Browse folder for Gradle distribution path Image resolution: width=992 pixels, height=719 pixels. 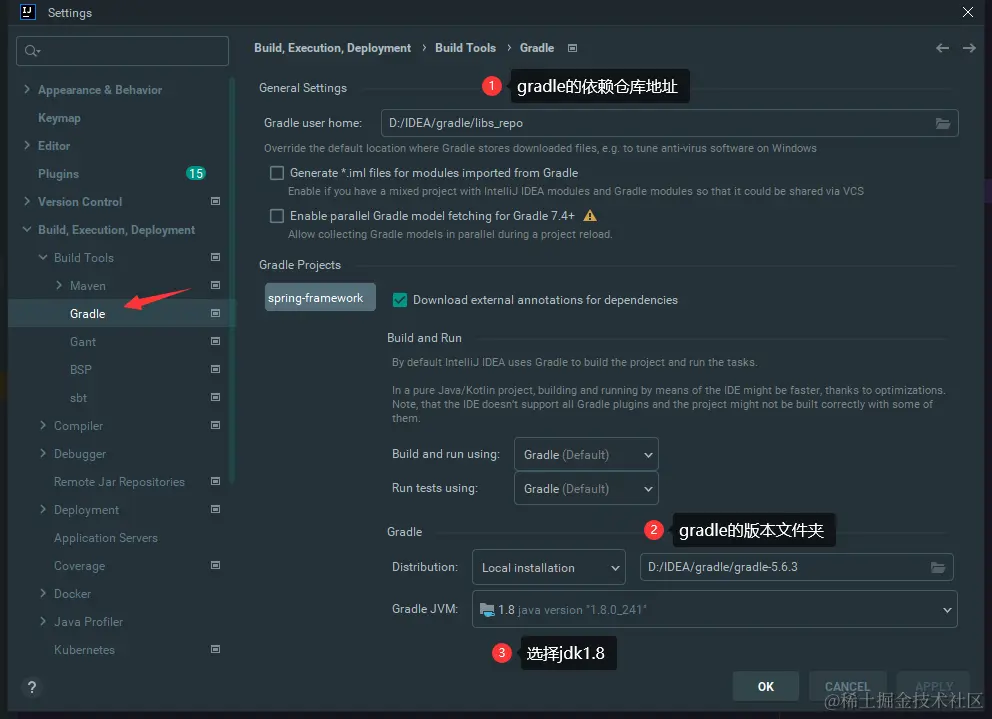[x=938, y=567]
